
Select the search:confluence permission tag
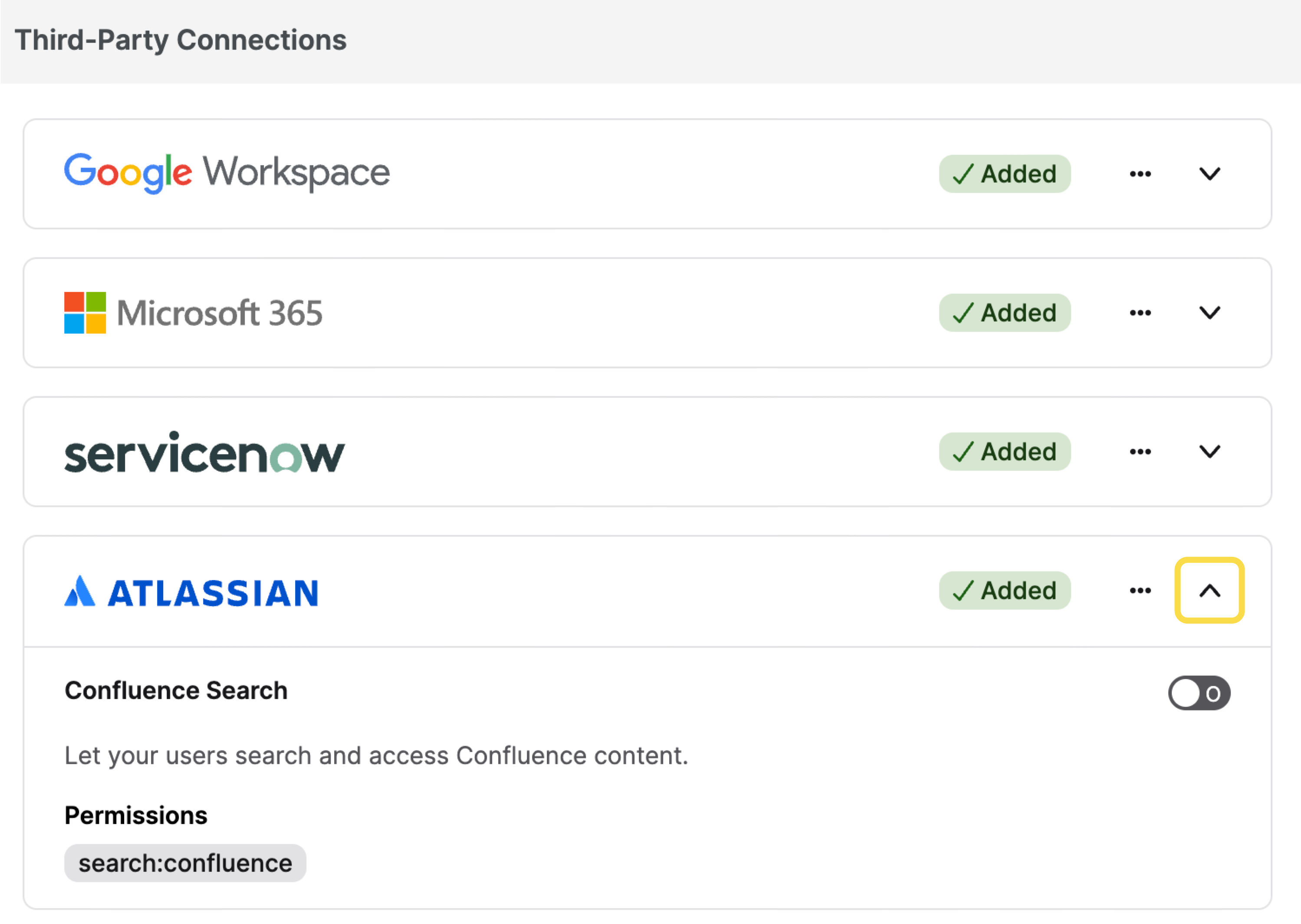[185, 863]
